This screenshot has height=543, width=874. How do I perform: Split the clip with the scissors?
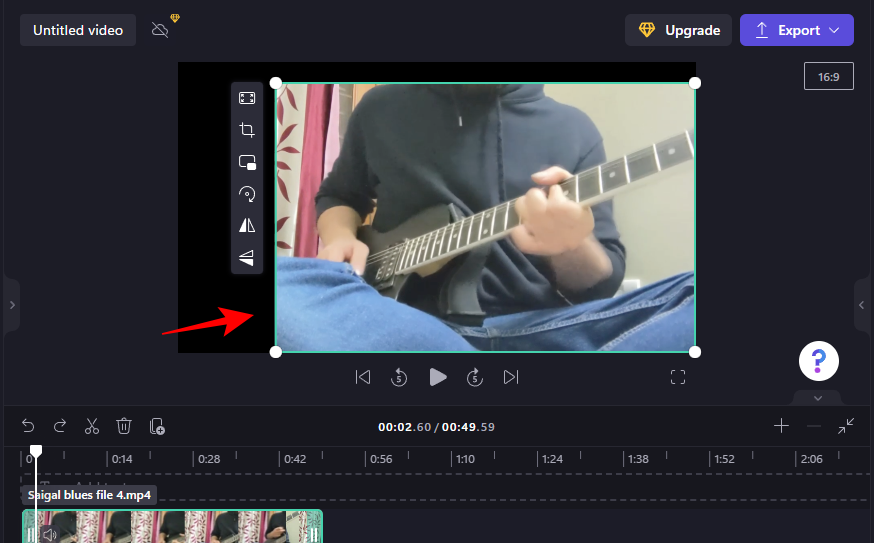coord(91,426)
